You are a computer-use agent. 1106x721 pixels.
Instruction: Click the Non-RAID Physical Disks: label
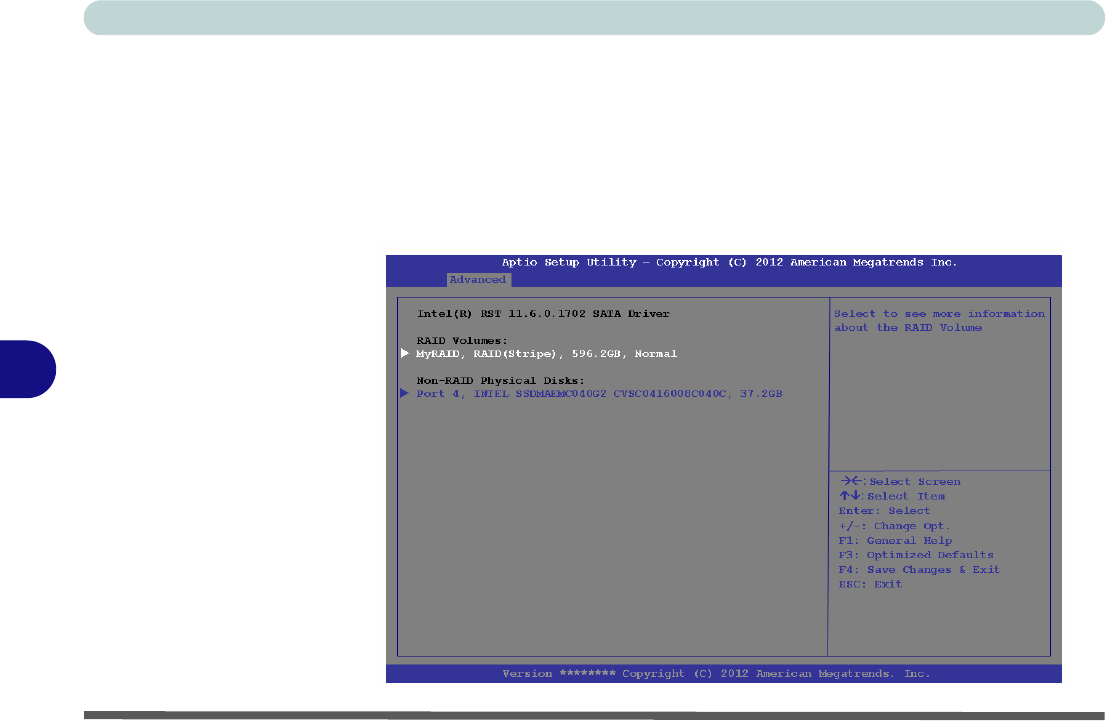pyautogui.click(x=500, y=381)
